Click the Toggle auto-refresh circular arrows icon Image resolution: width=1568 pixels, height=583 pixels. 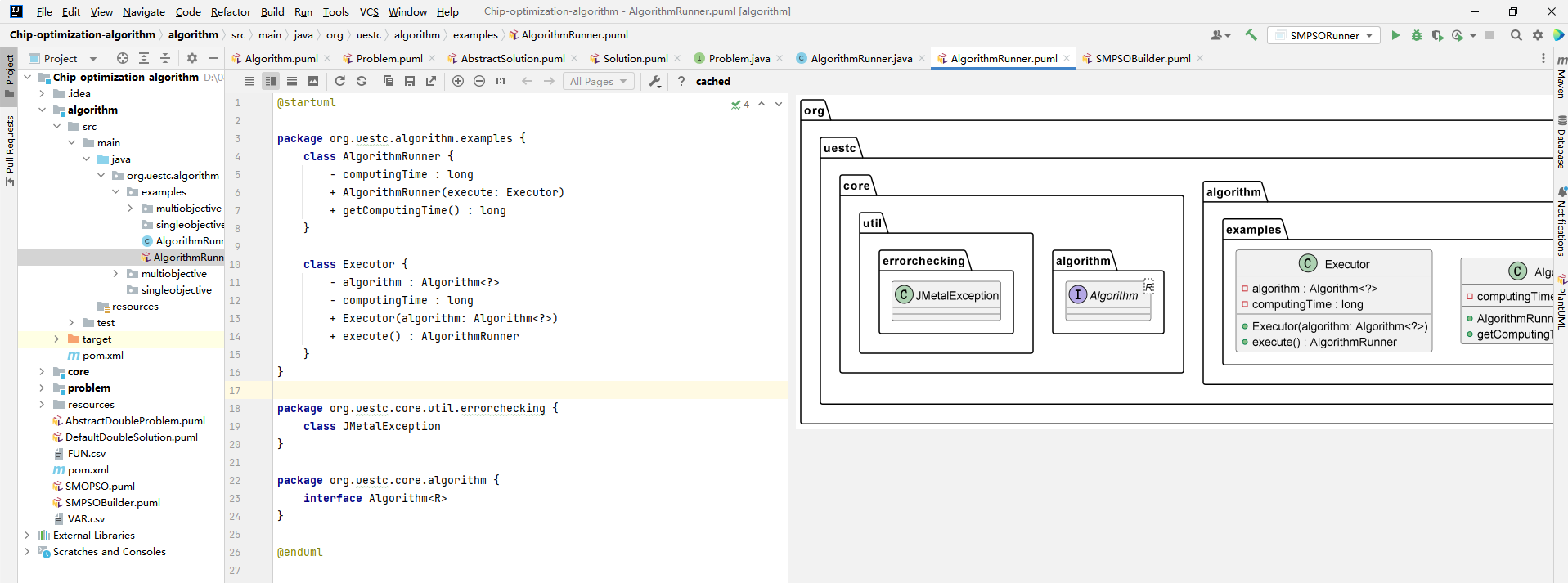(362, 81)
